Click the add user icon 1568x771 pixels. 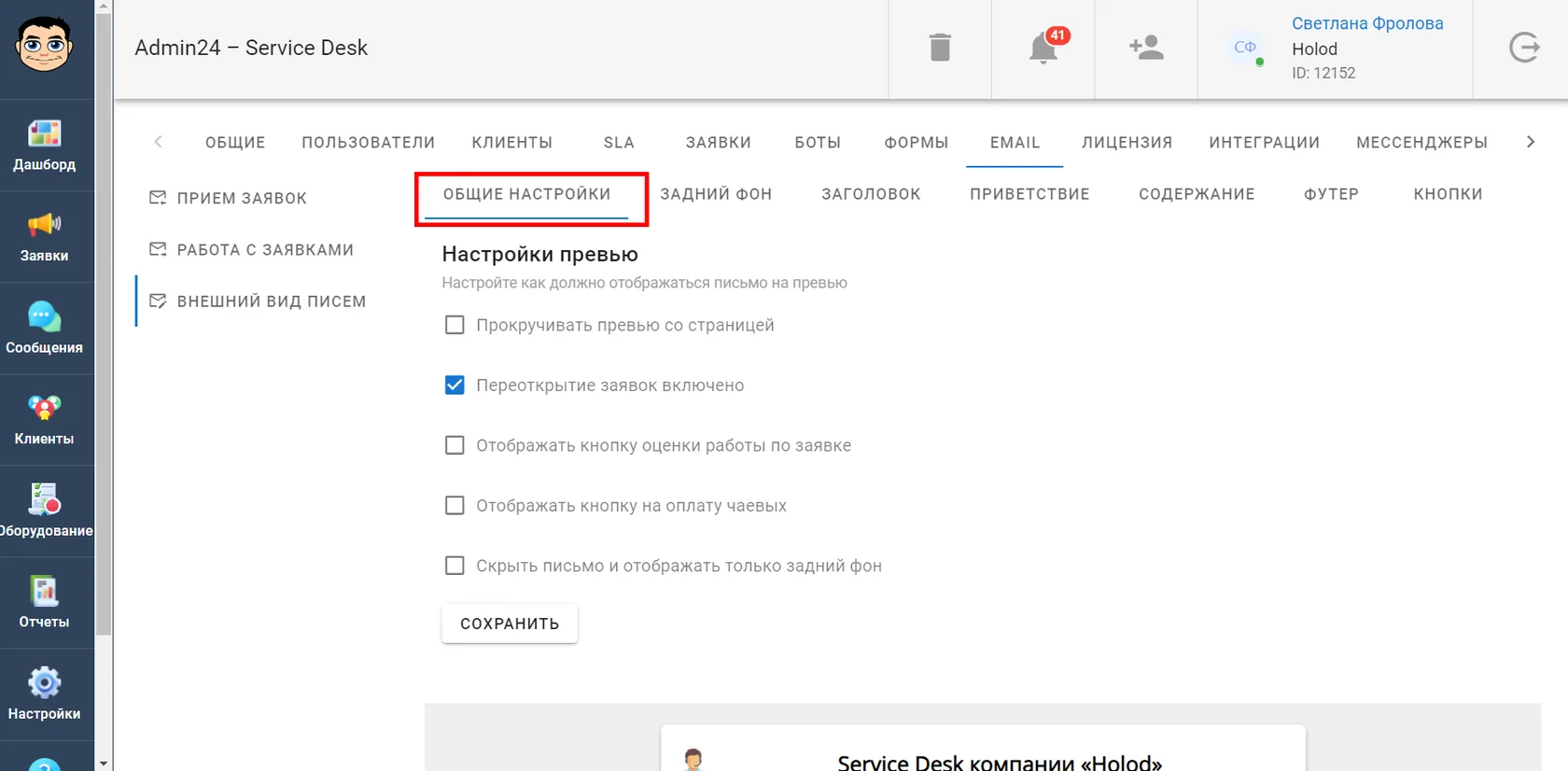(1146, 47)
